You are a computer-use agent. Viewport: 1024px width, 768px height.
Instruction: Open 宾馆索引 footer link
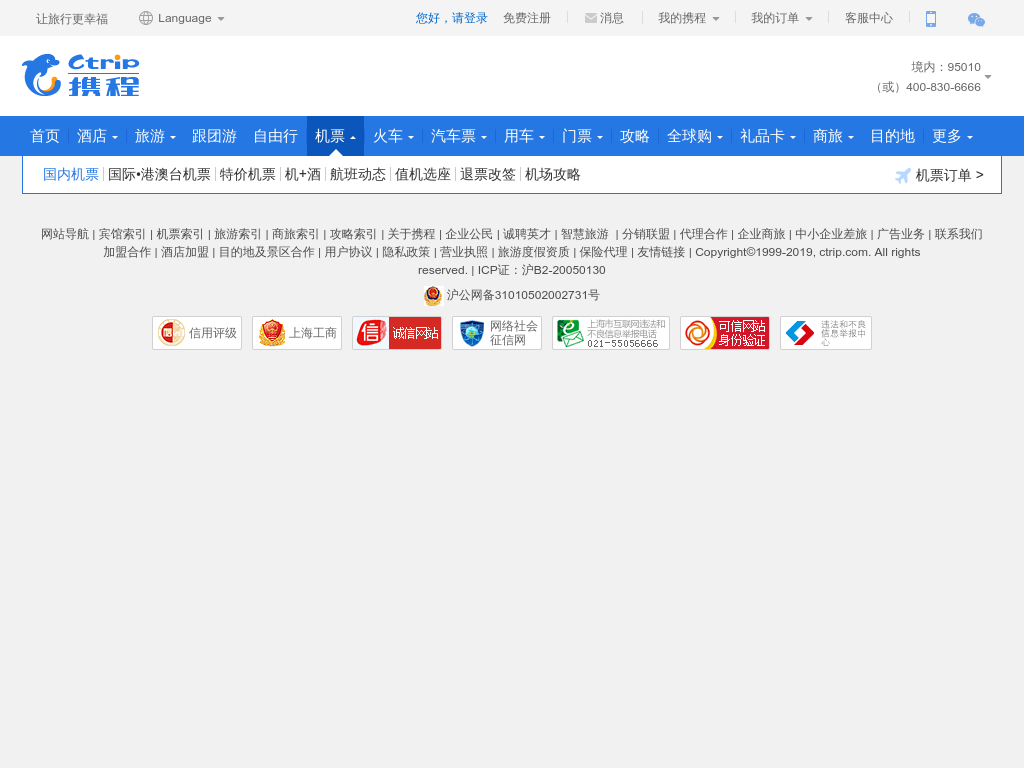tap(122, 234)
